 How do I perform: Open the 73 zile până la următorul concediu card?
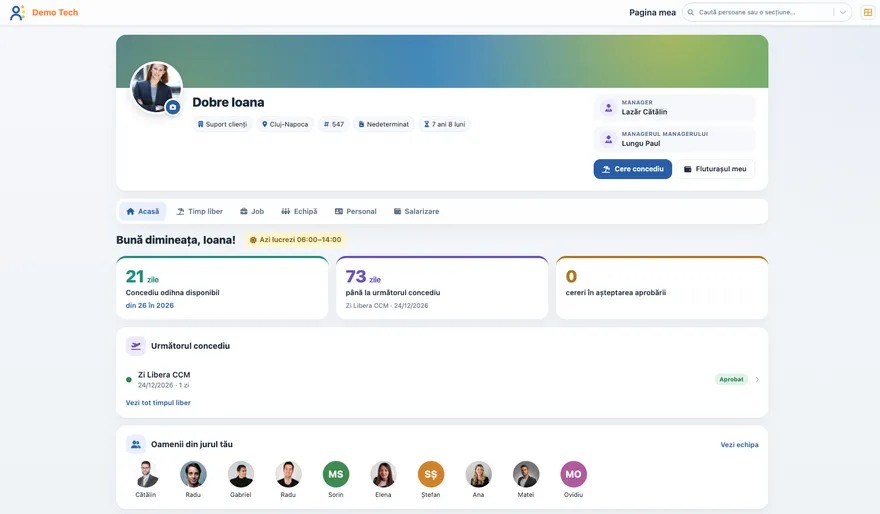(x=442, y=288)
